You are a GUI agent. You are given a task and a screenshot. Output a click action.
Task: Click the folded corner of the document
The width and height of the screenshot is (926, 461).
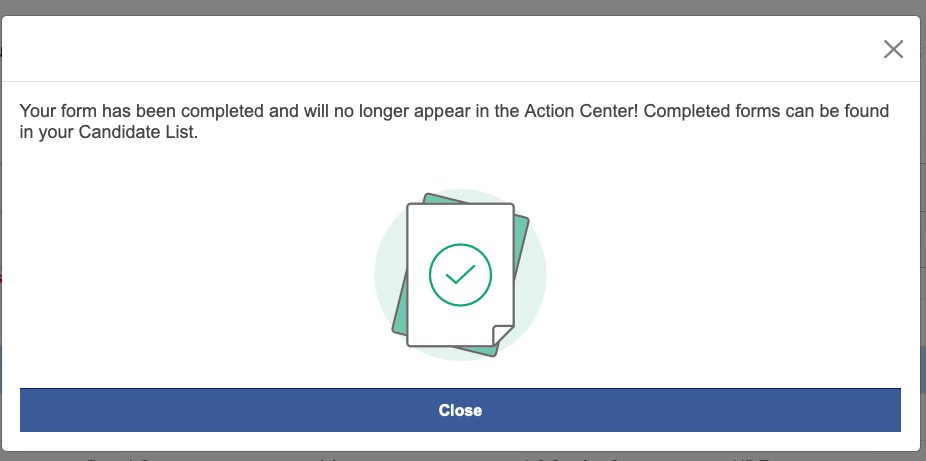(503, 335)
